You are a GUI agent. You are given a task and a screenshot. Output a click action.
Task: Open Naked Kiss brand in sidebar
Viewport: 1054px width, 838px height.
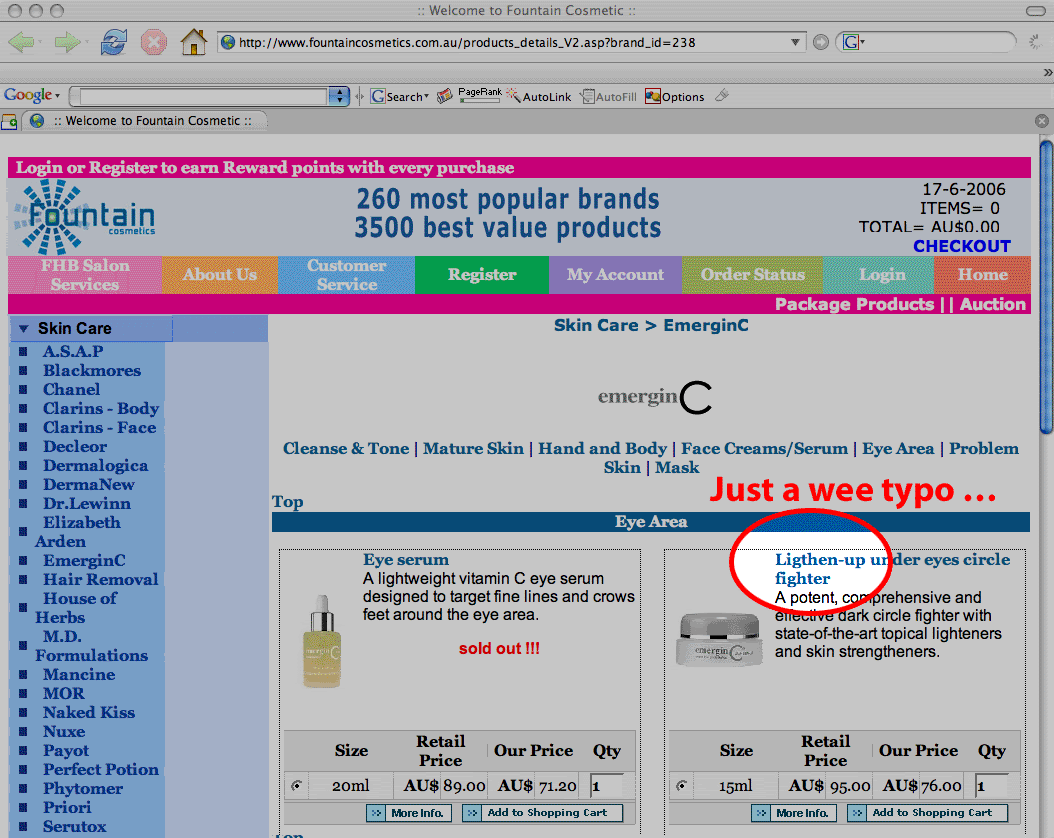89,712
